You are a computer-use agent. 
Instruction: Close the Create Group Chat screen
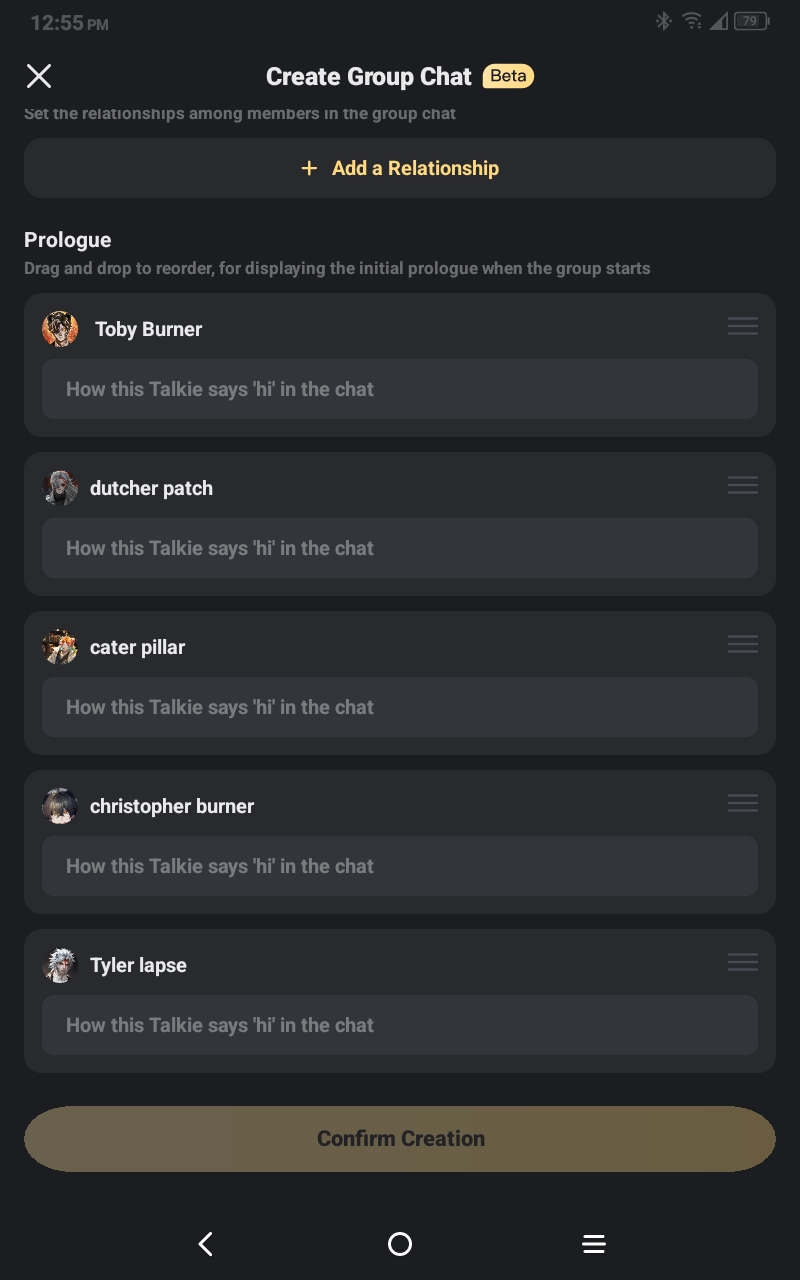[x=39, y=76]
